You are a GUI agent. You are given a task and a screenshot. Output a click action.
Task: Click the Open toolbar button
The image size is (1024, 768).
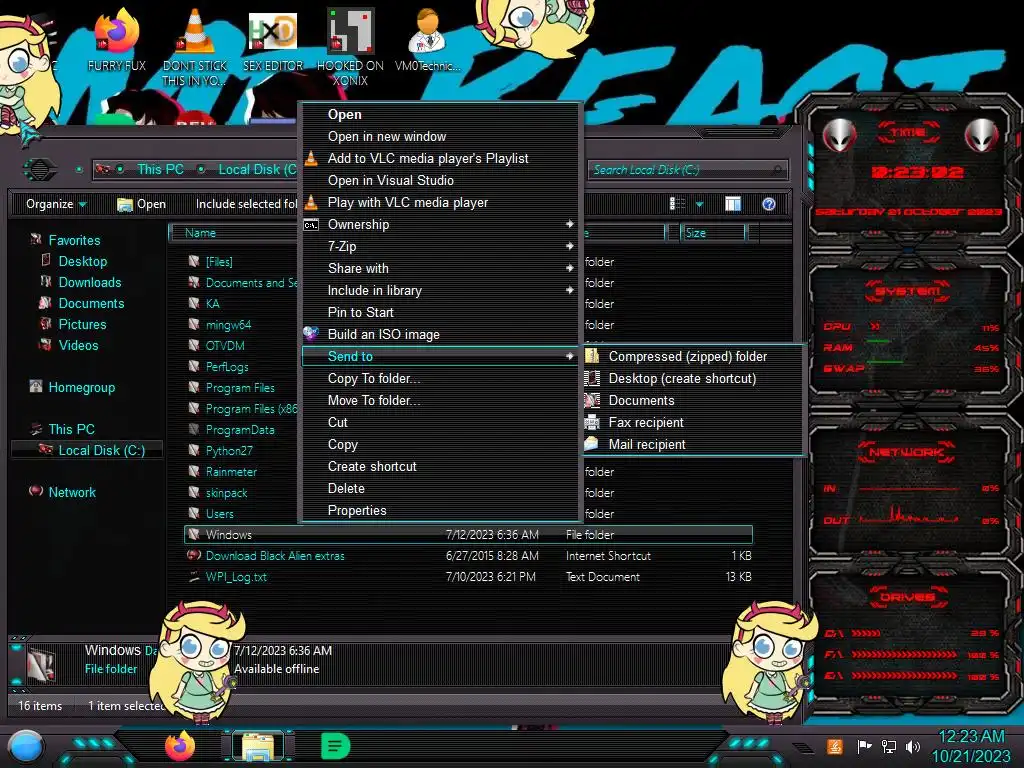click(x=142, y=204)
